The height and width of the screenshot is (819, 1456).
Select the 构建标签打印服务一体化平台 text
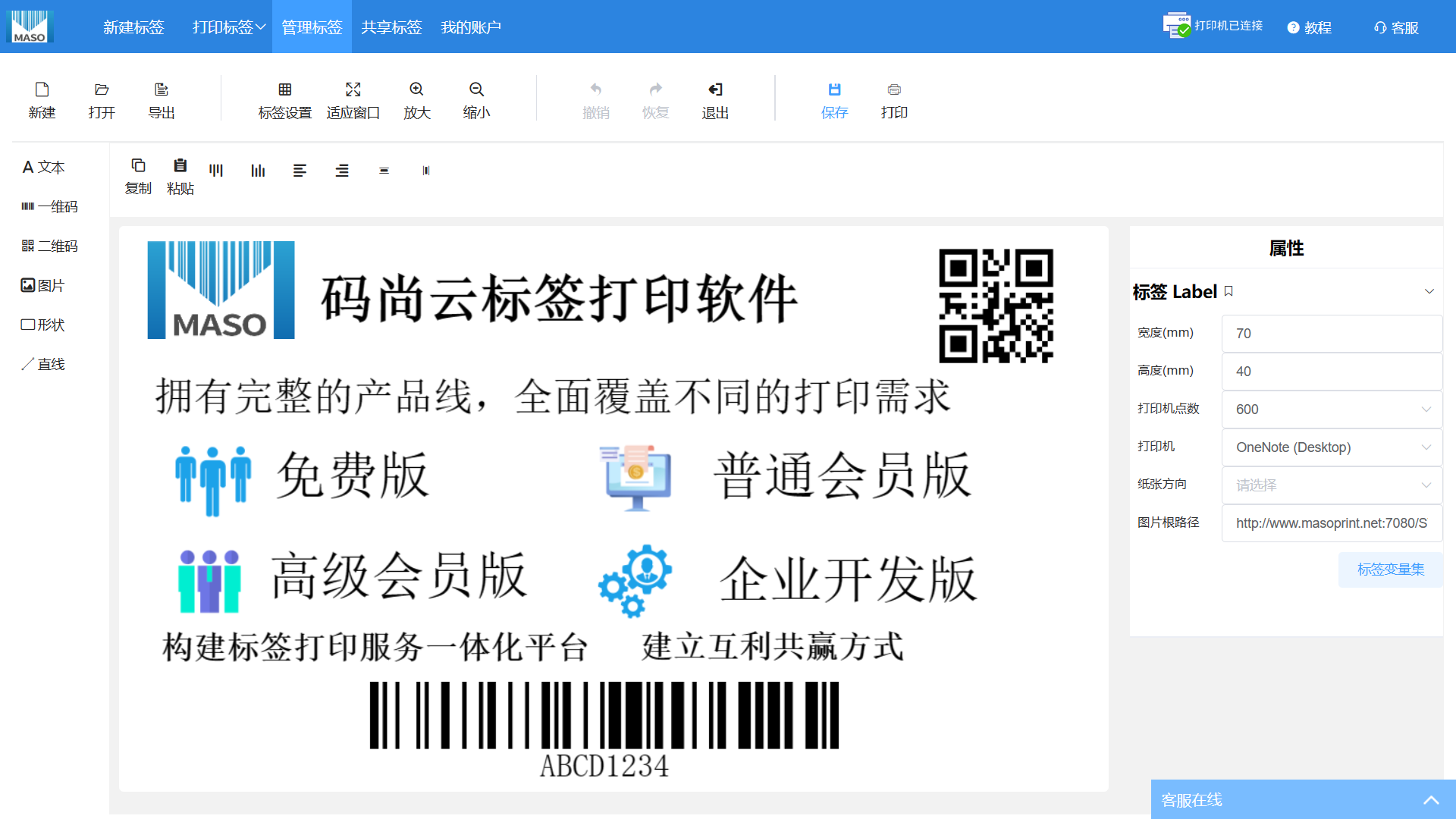tap(376, 648)
